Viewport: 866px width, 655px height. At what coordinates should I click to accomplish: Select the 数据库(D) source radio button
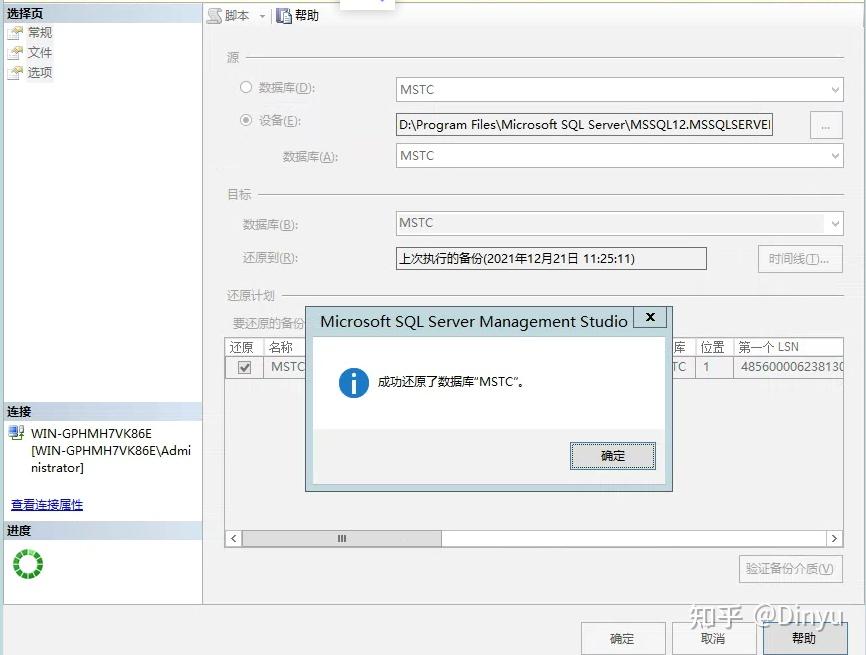(x=246, y=89)
